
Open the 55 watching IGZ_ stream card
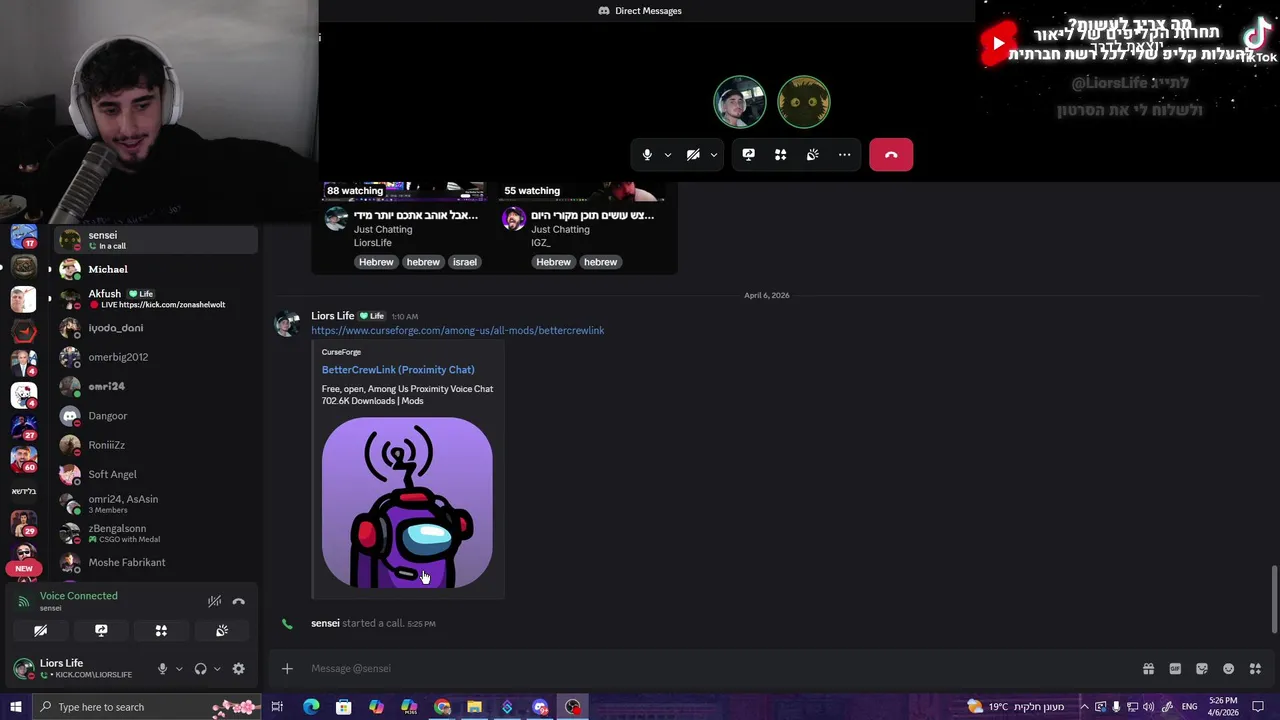[x=581, y=225]
